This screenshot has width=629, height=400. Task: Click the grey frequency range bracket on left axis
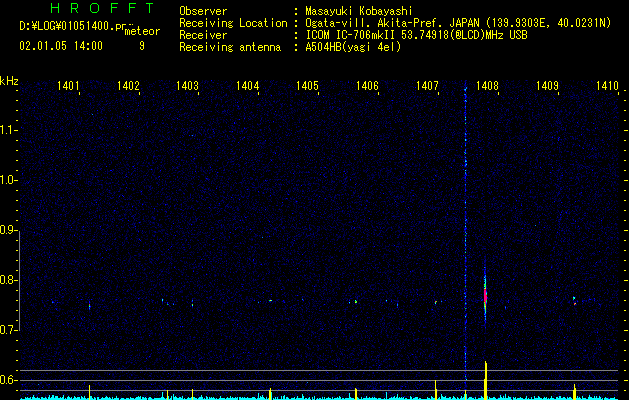(19, 281)
